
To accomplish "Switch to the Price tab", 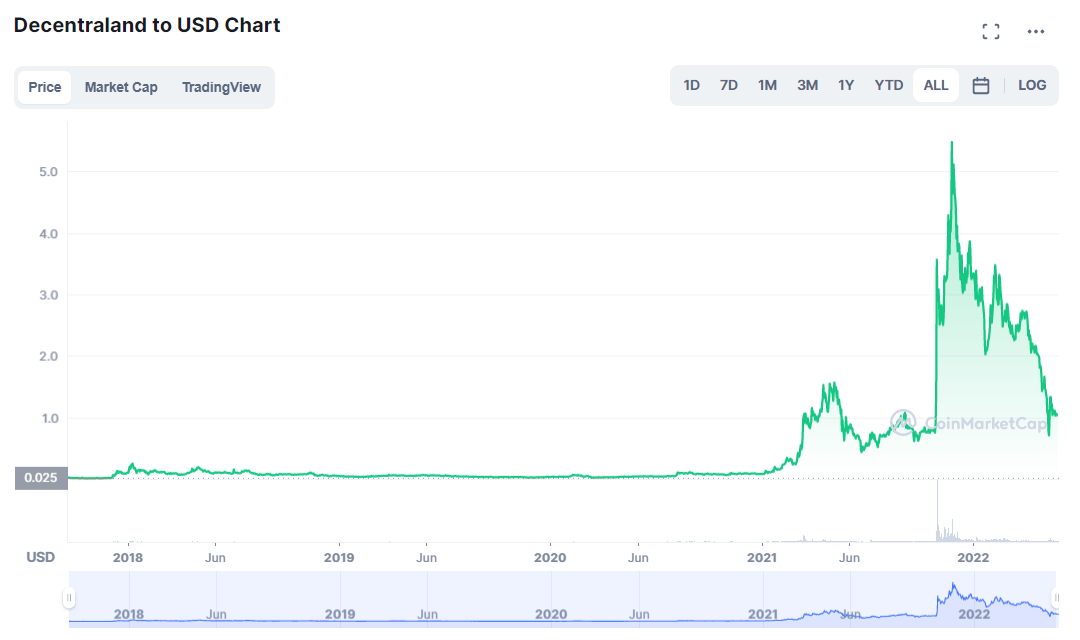I will click(x=45, y=87).
